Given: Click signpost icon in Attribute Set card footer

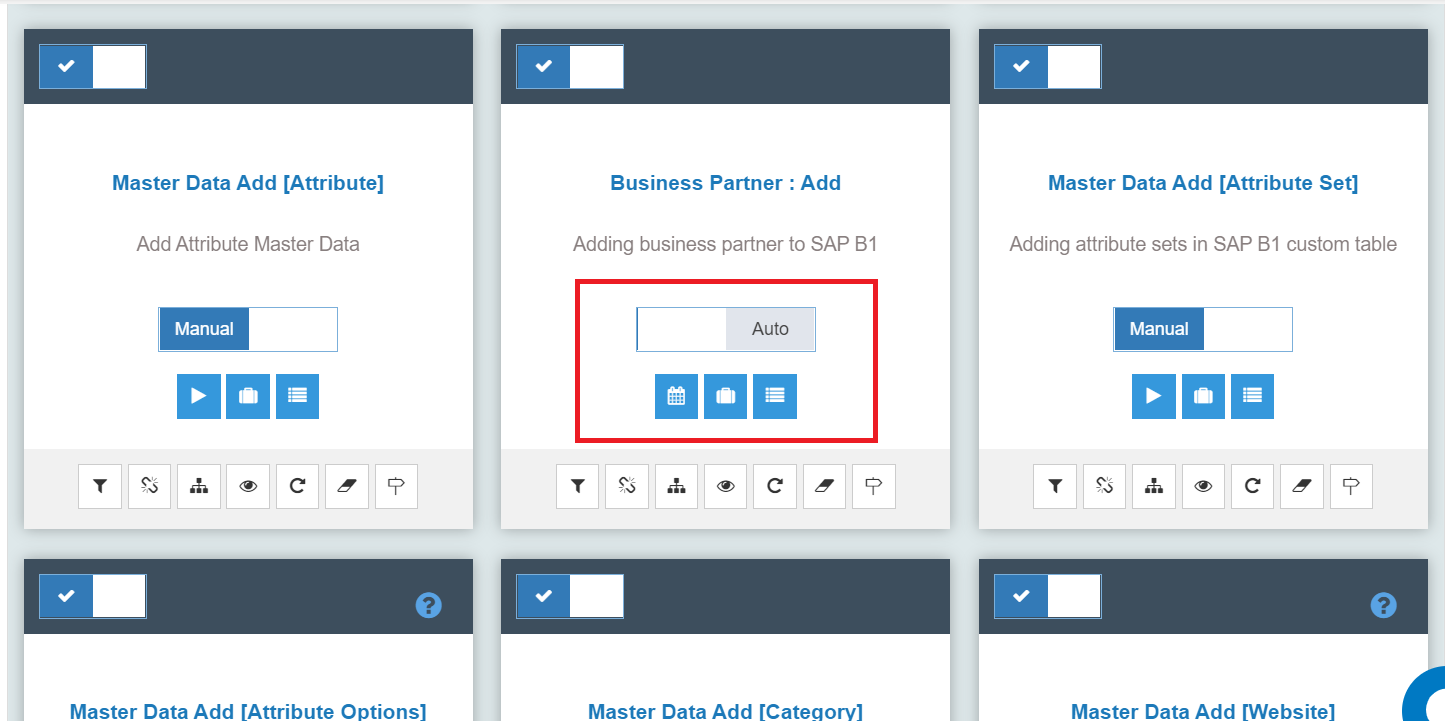Looking at the screenshot, I should [1351, 487].
